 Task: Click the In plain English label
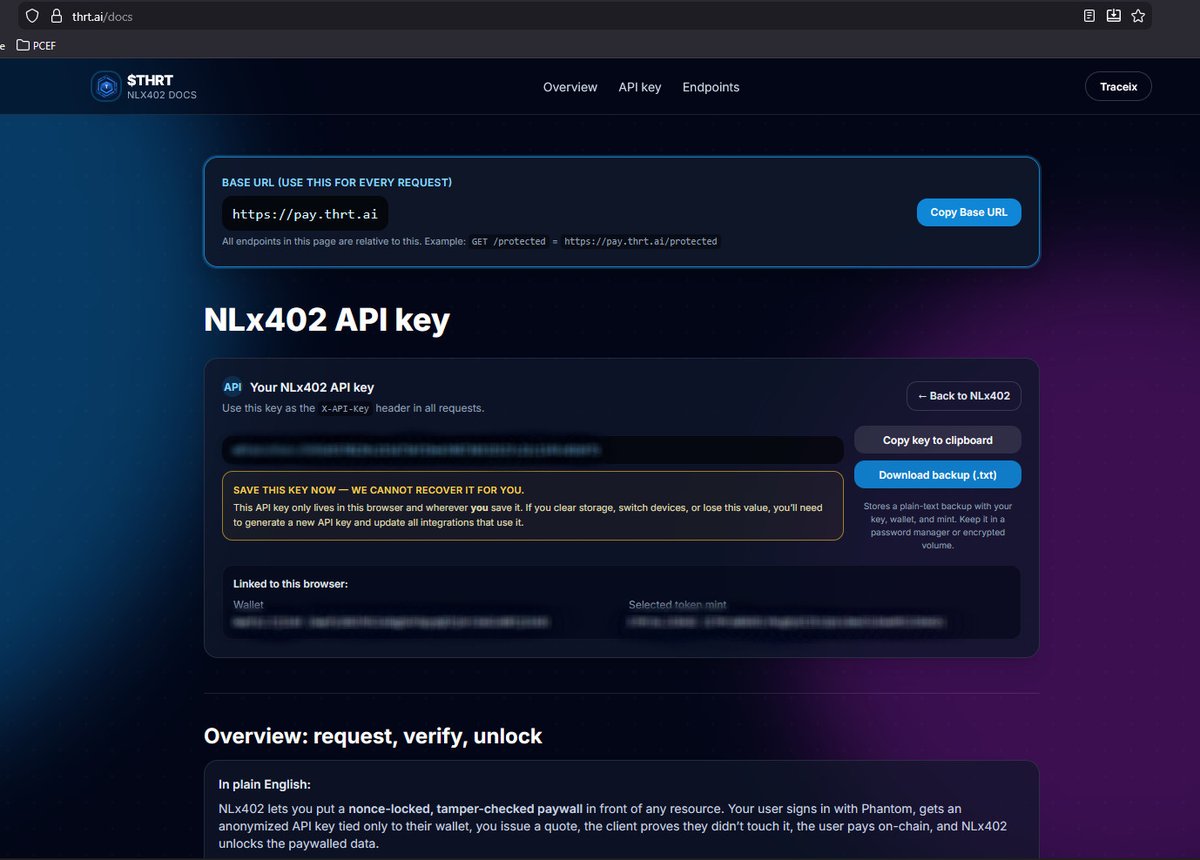pyautogui.click(x=265, y=784)
